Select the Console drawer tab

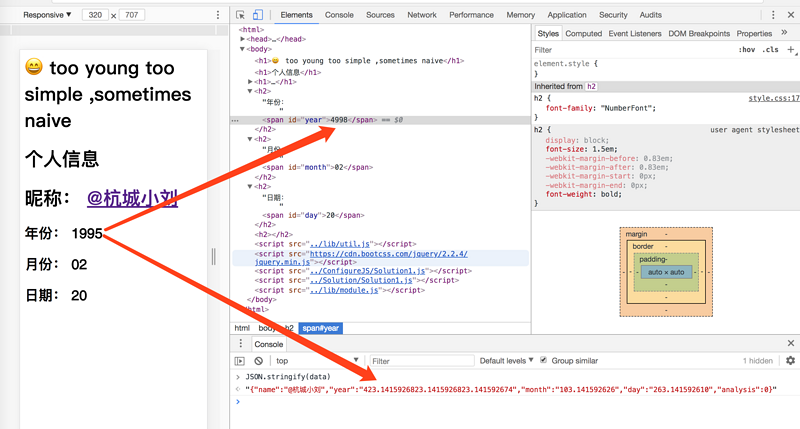(268, 344)
